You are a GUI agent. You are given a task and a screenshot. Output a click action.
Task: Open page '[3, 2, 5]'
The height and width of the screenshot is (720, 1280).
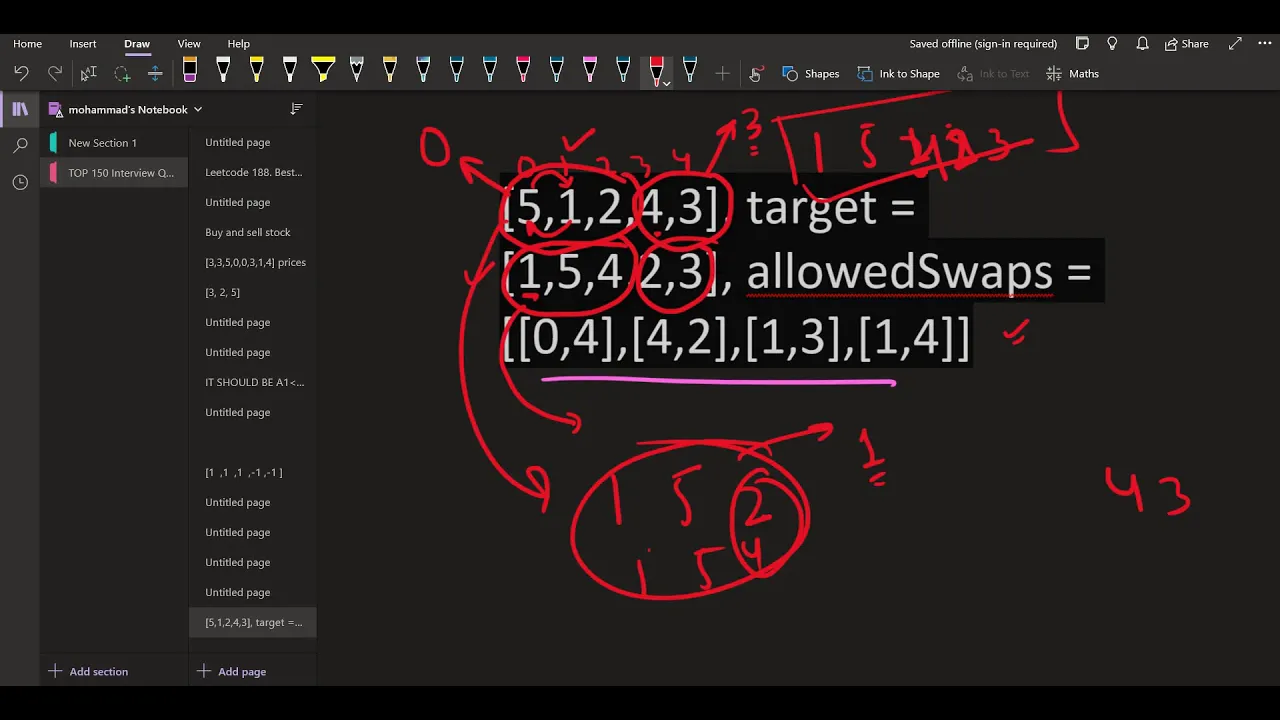[x=253, y=292]
